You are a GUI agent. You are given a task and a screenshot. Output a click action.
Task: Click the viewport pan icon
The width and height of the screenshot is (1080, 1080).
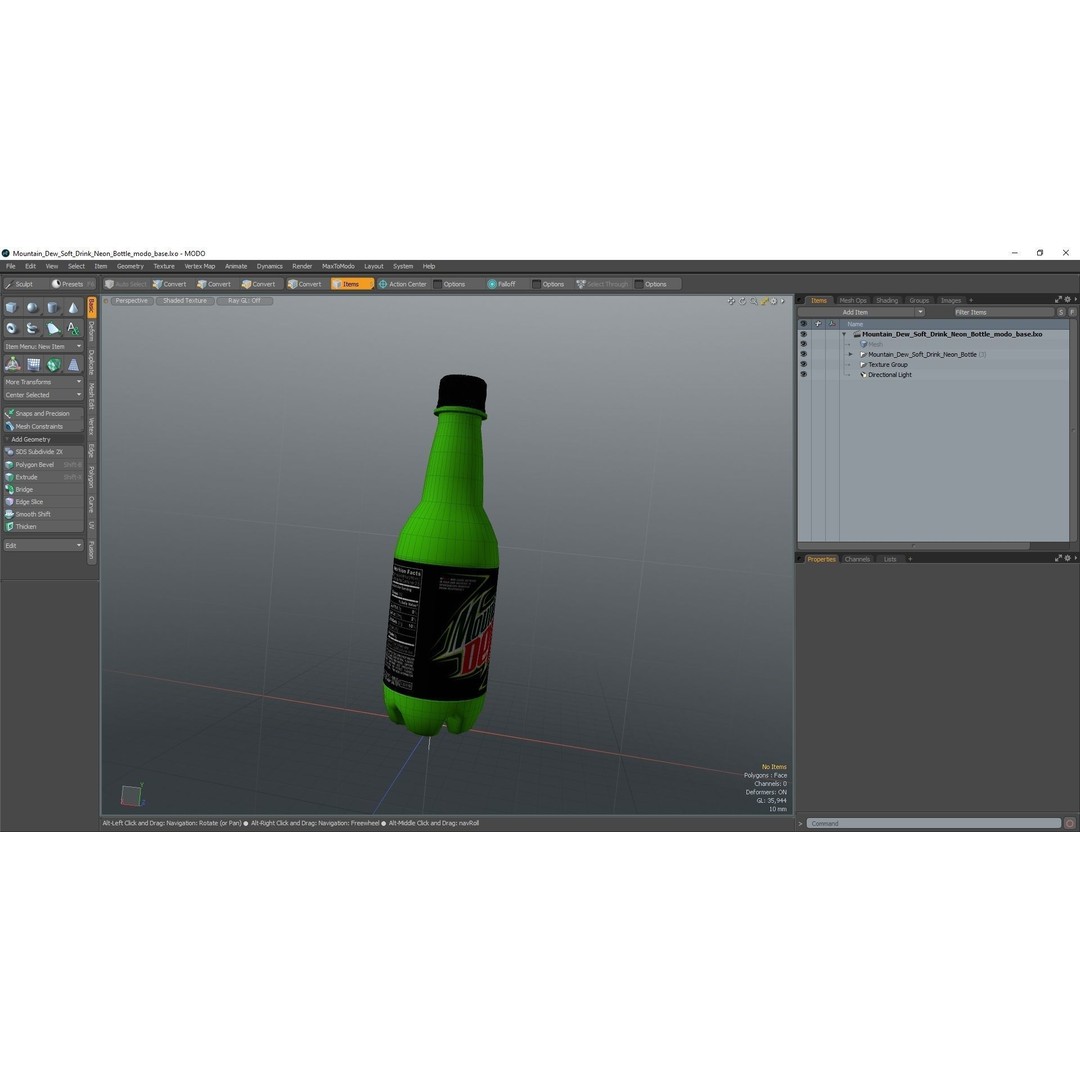click(x=731, y=301)
